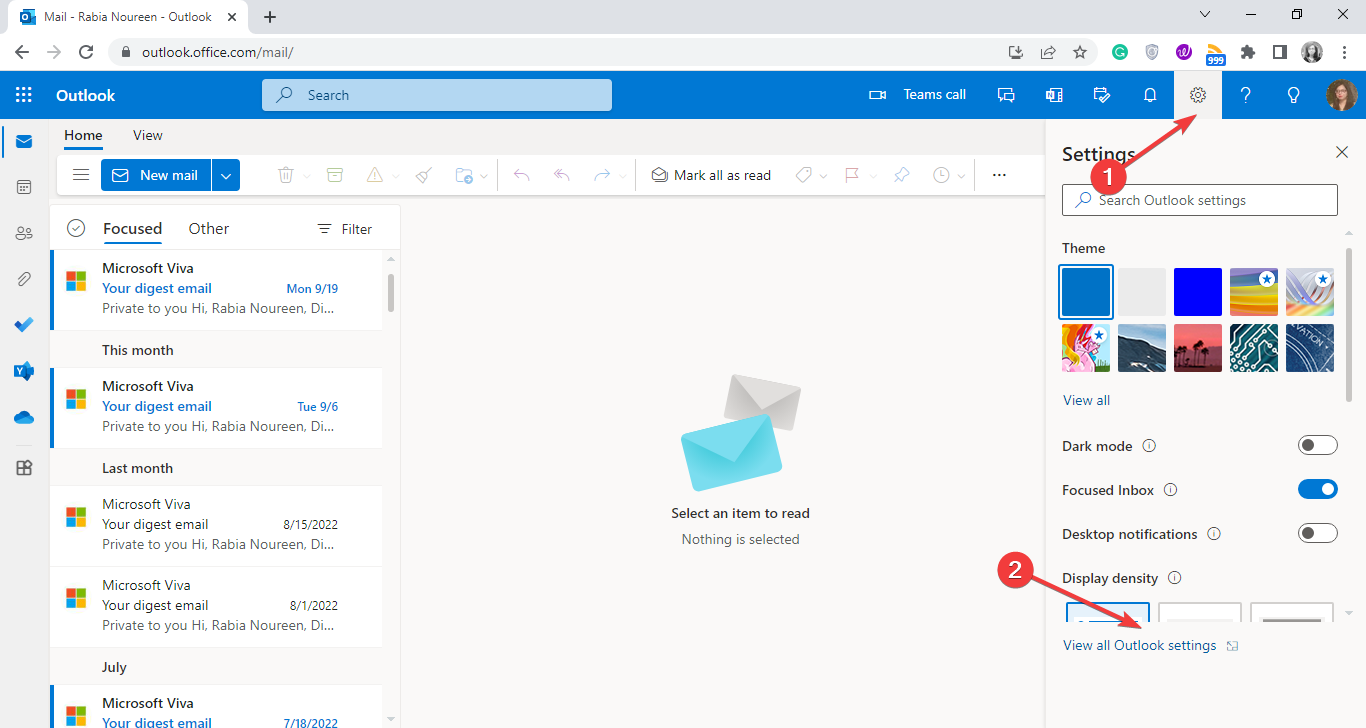Start a Teams call

coord(917,94)
